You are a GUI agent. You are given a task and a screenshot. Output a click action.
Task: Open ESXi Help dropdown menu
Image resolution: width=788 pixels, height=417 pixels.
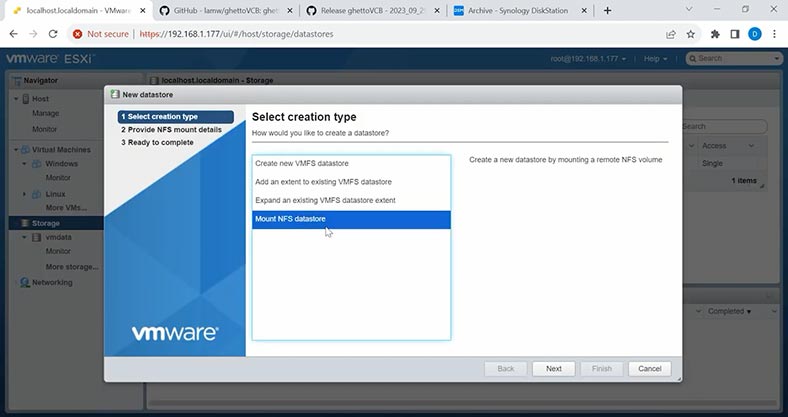pos(655,59)
